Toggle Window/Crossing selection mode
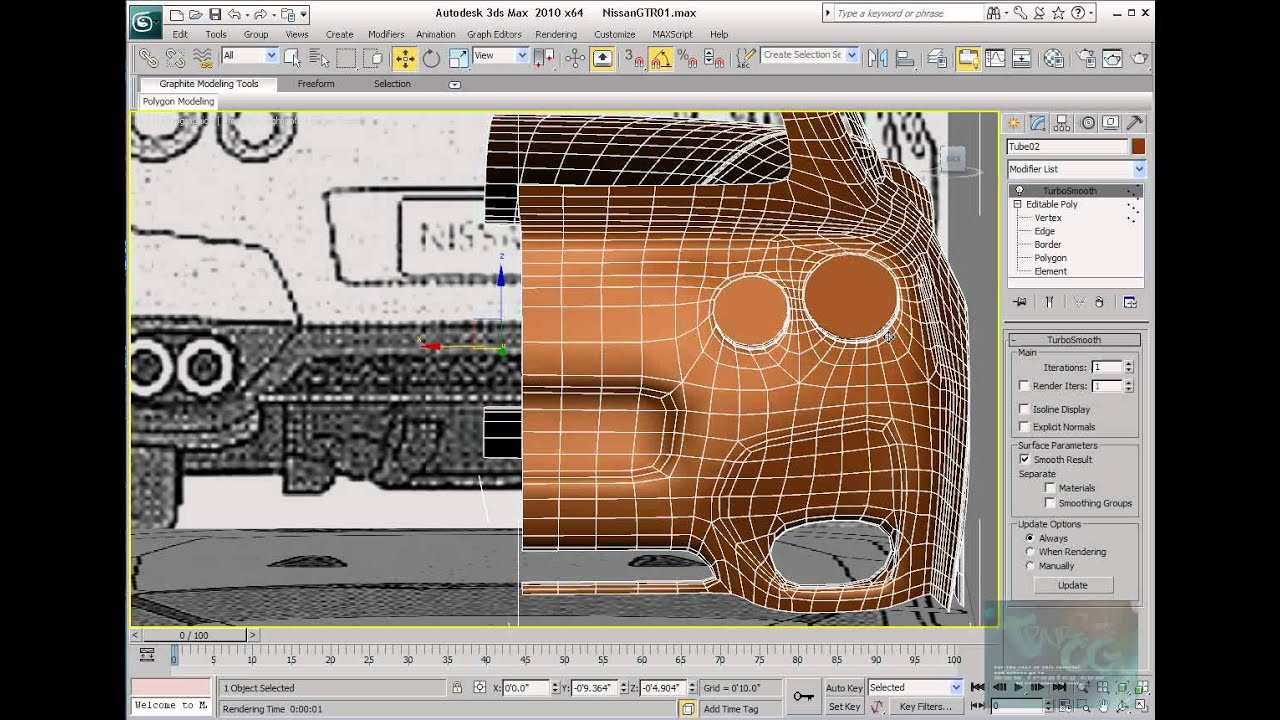The height and width of the screenshot is (720, 1280). point(373,58)
